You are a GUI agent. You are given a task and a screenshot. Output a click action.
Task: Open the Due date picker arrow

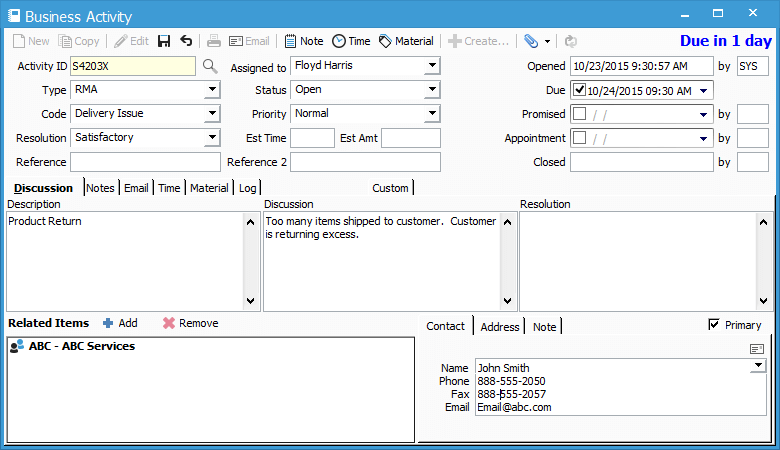[703, 90]
